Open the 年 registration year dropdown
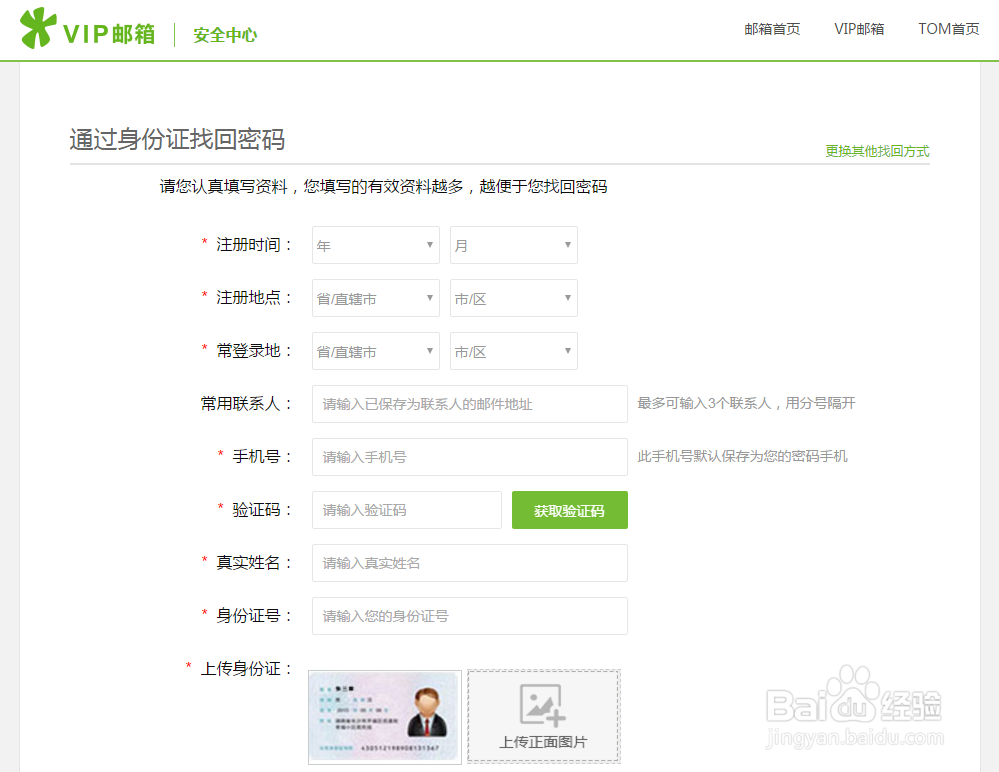Image resolution: width=999 pixels, height=772 pixels. pyautogui.click(x=375, y=245)
